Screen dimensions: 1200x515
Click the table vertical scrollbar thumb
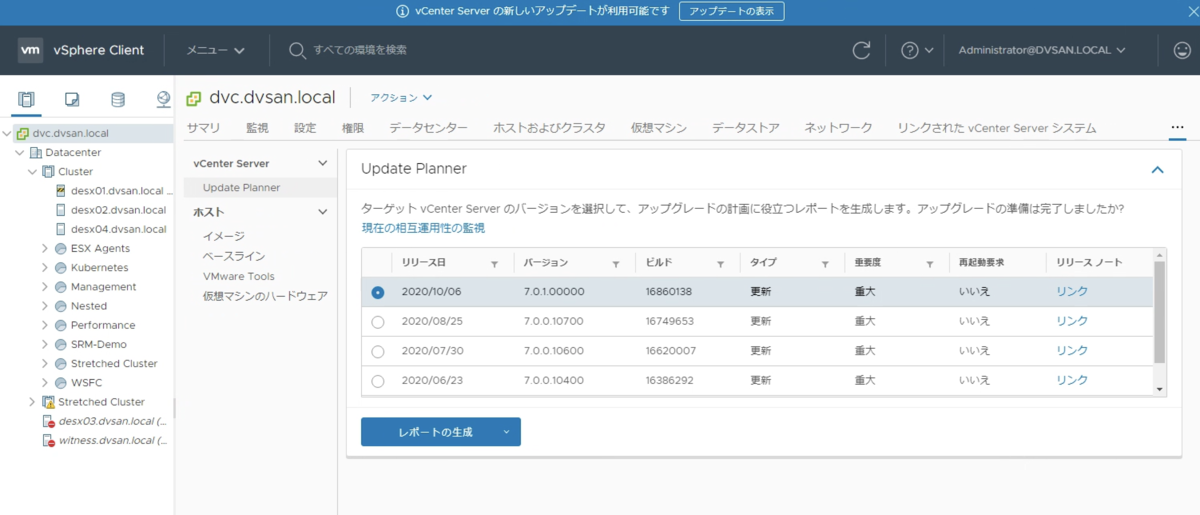[1160, 311]
